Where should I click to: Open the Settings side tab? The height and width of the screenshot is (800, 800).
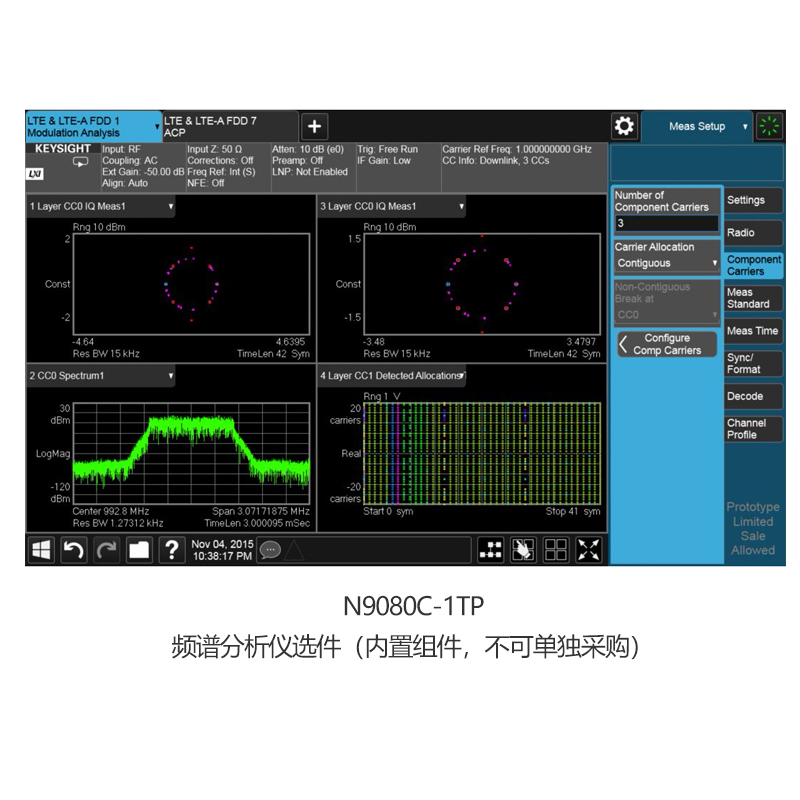pos(753,200)
